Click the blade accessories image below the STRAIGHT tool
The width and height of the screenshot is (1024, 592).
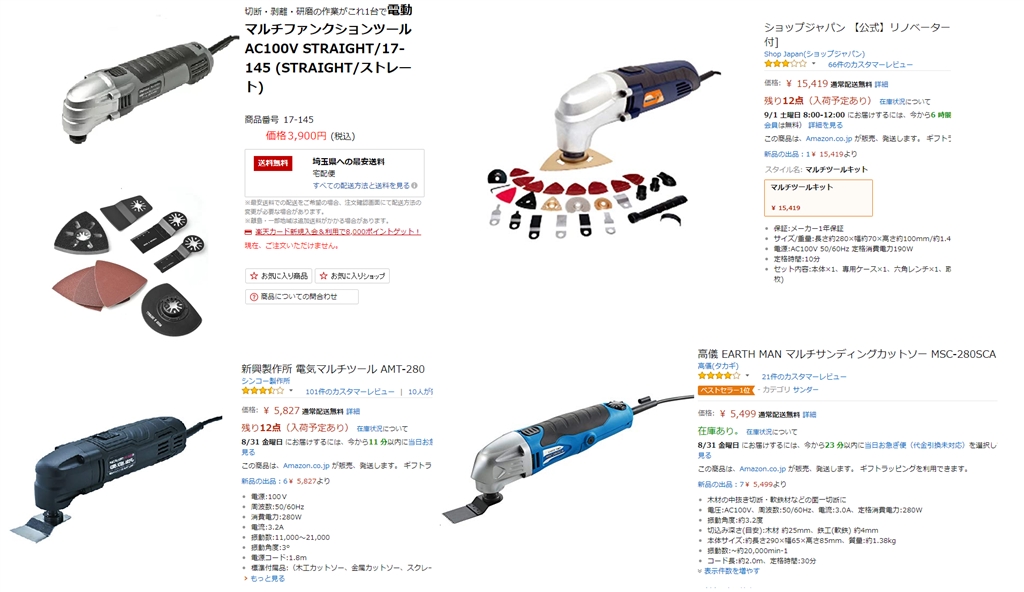point(131,261)
